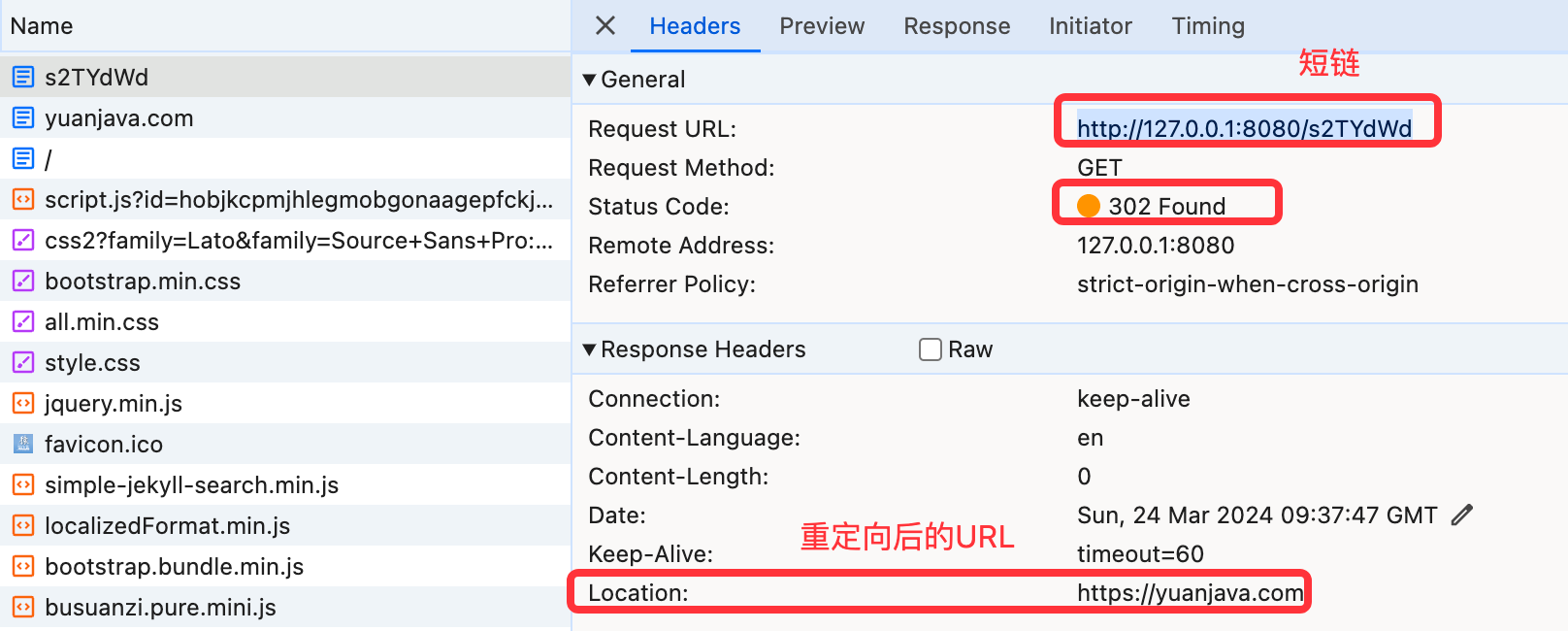
Task: Click the document icon of s2TYdWd
Action: (x=23, y=77)
